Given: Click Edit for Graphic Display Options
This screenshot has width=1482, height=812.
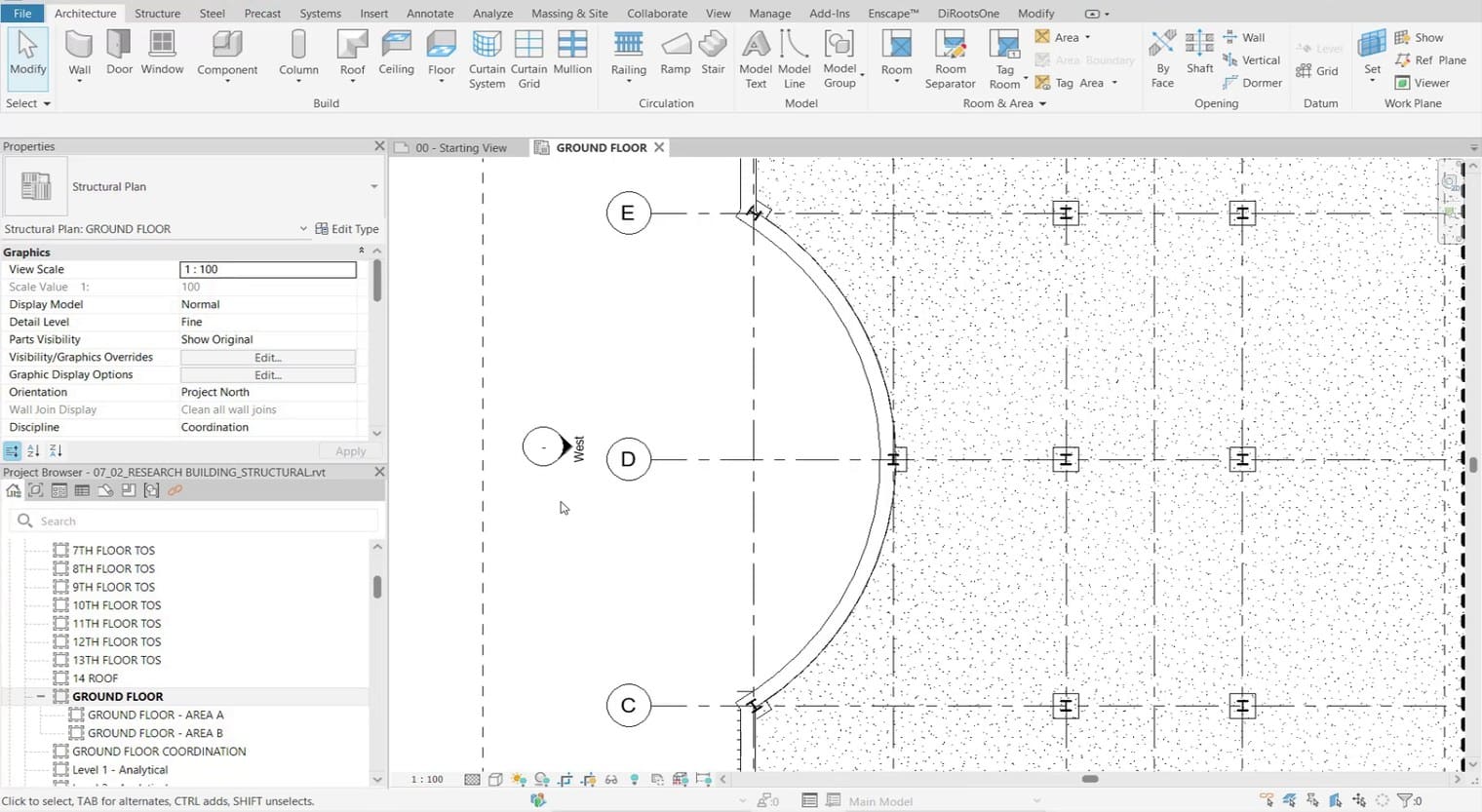Looking at the screenshot, I should tap(268, 375).
